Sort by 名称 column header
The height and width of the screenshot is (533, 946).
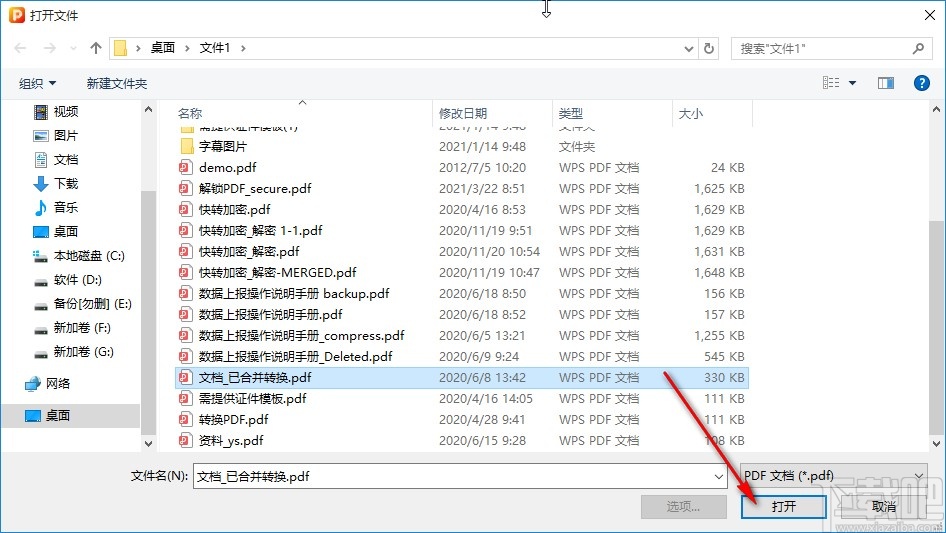(x=190, y=113)
